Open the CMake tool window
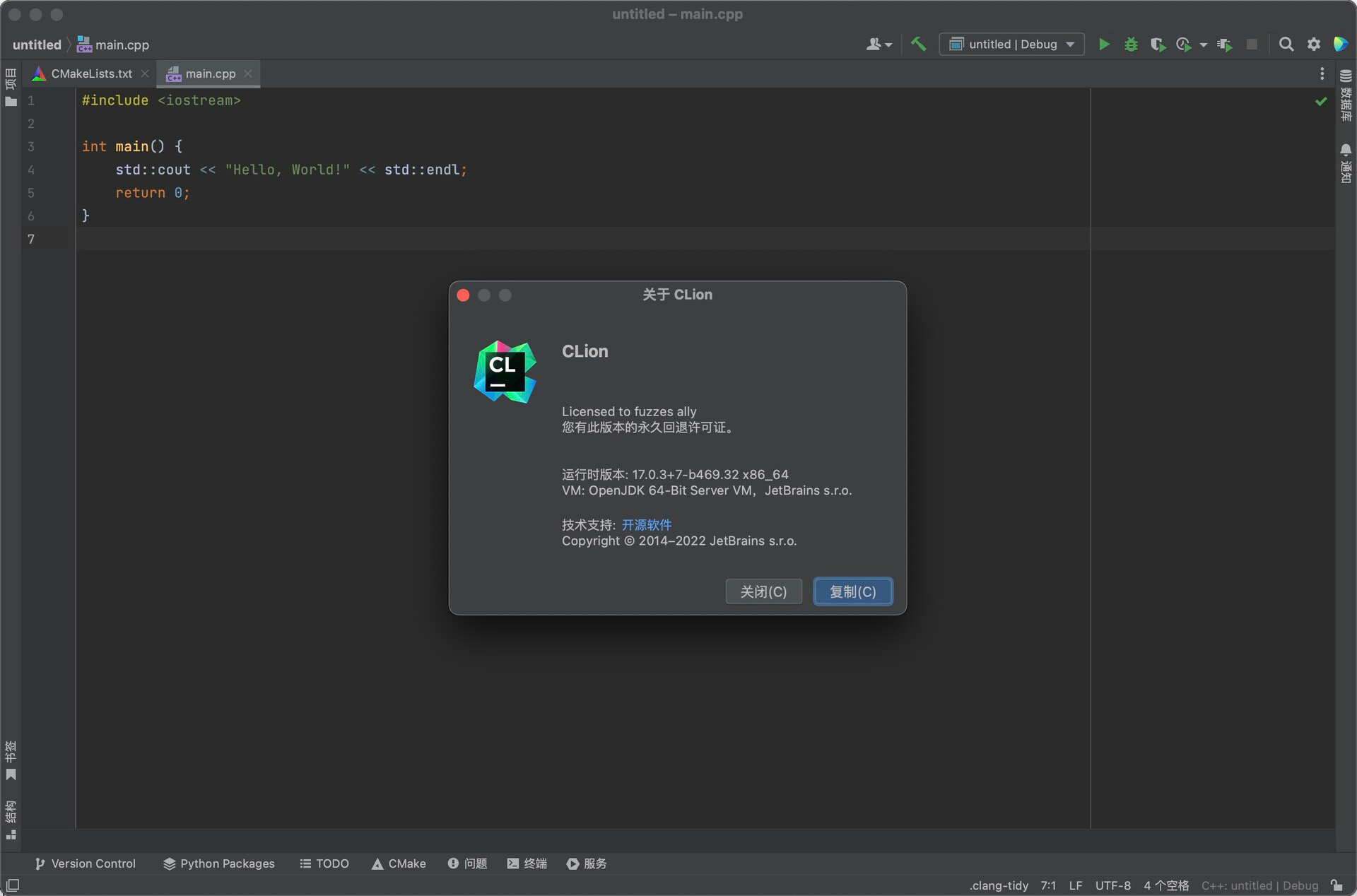Screen dimensions: 1357x896 coord(399,863)
